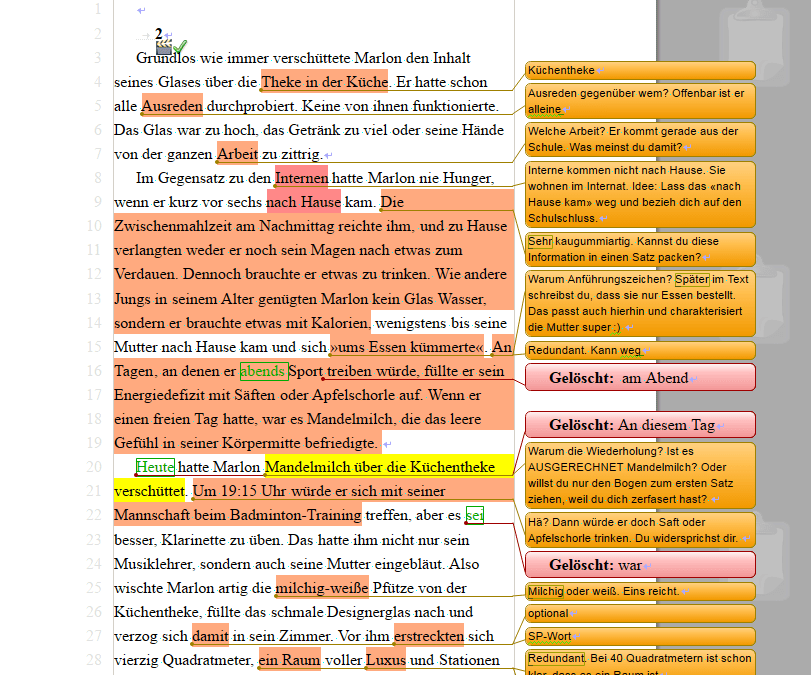Click the inserted word 'Heute' in text
811x675 pixels.
point(155,467)
